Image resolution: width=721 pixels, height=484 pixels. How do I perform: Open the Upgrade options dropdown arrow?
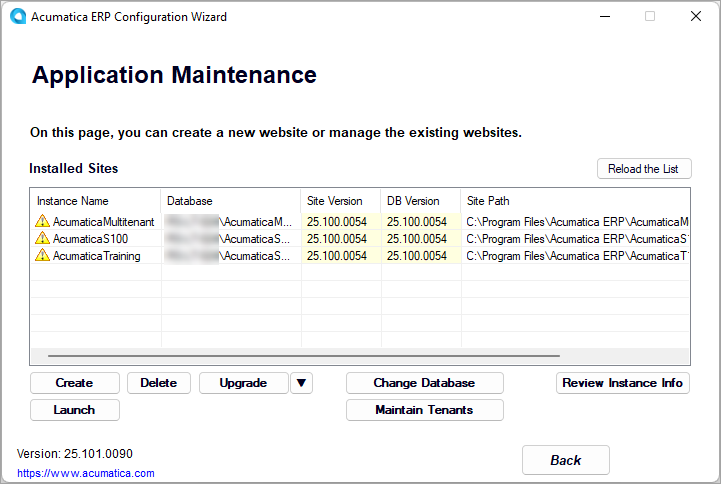point(301,383)
